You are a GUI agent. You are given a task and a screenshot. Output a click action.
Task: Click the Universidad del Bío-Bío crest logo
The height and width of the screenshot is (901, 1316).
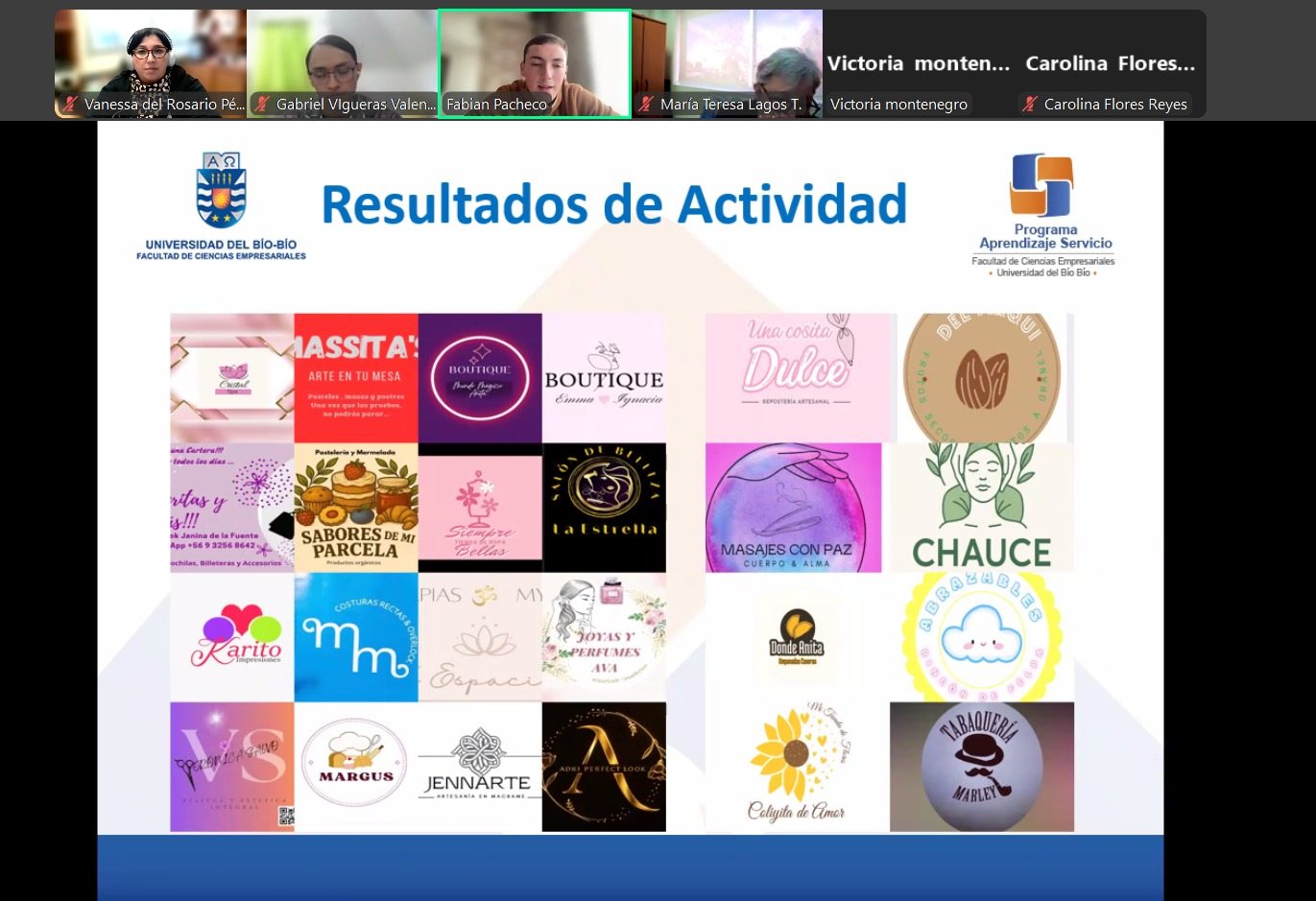[x=221, y=190]
